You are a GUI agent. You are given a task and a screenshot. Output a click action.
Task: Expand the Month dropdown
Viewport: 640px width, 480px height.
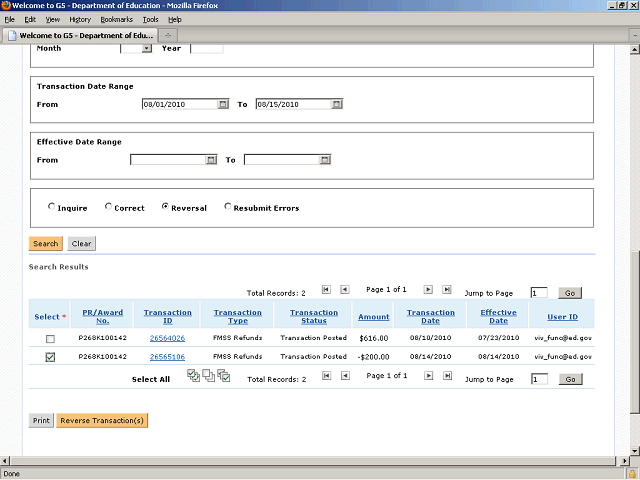[x=146, y=48]
